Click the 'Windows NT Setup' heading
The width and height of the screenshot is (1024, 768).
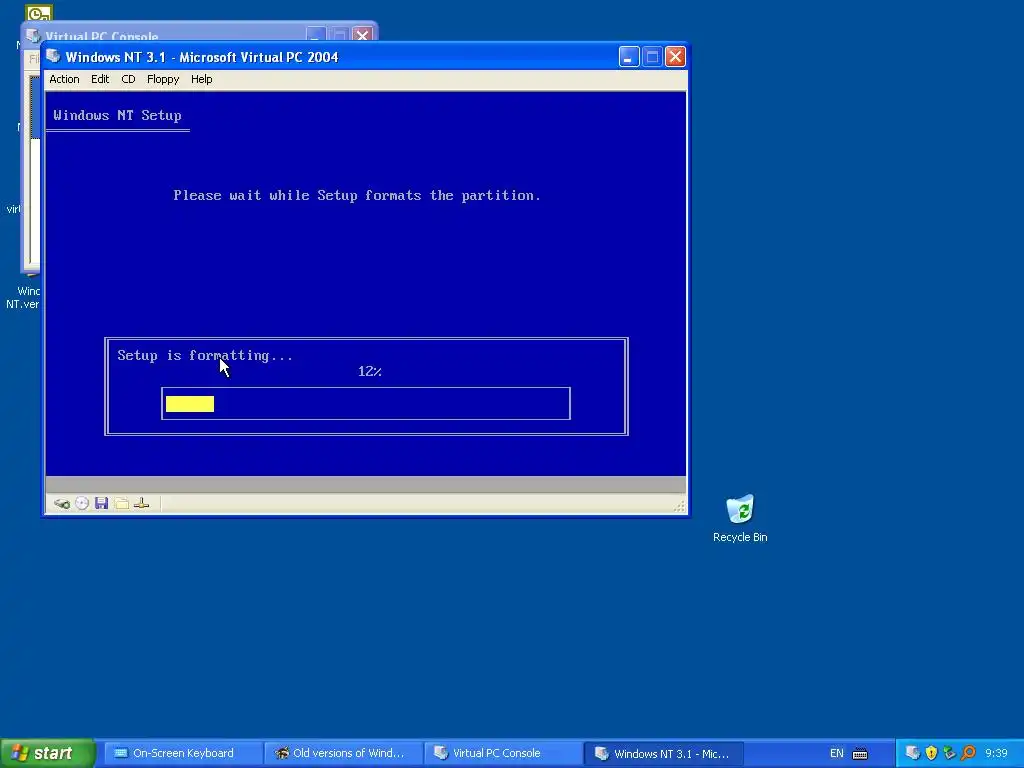[118, 116]
